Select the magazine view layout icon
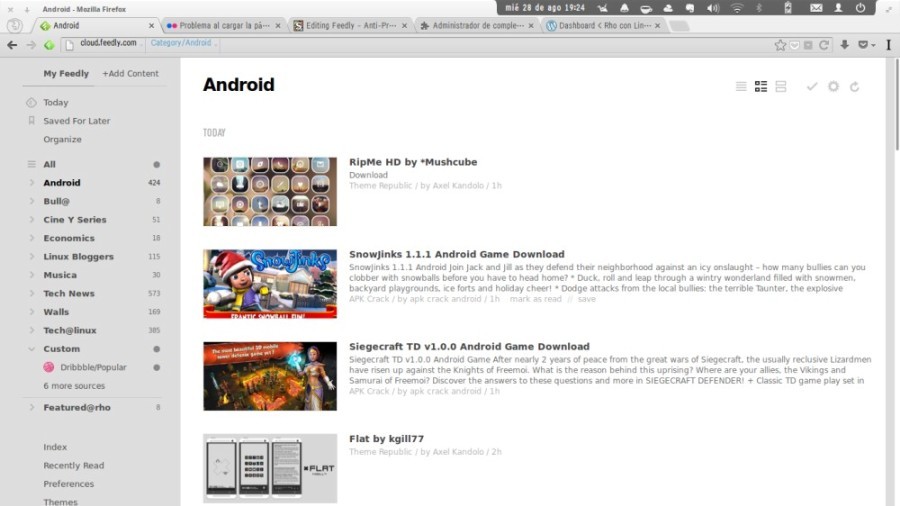Image resolution: width=900 pixels, height=506 pixels. click(761, 87)
